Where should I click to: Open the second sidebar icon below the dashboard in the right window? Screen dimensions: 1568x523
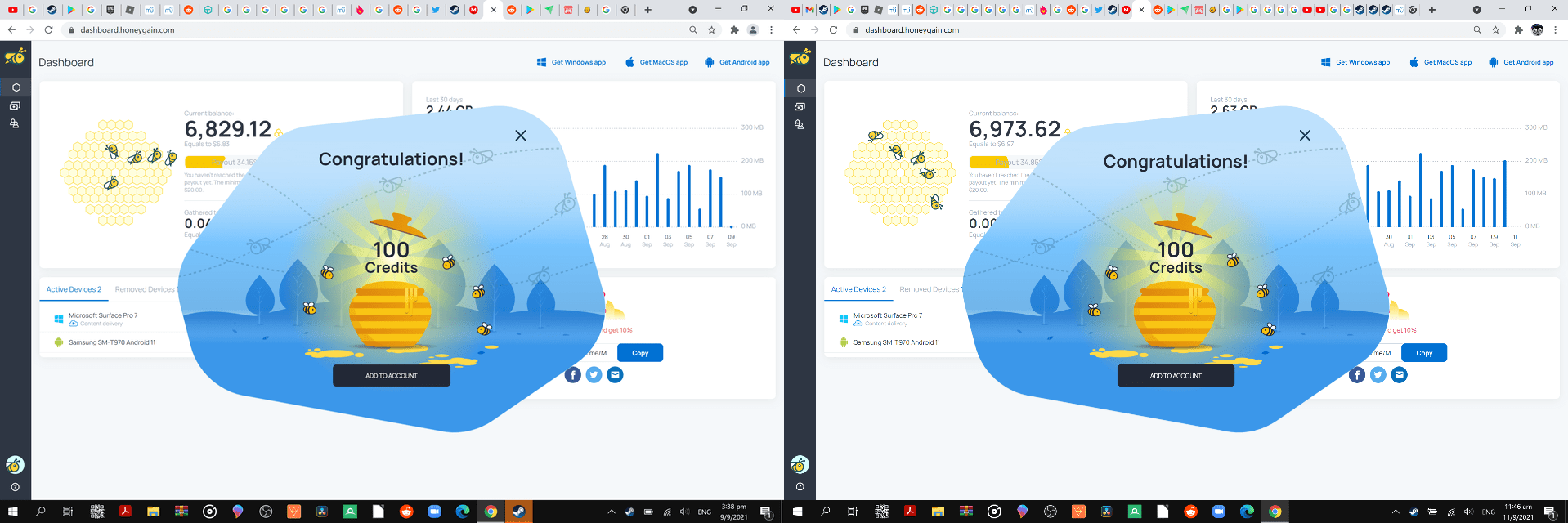point(800,106)
